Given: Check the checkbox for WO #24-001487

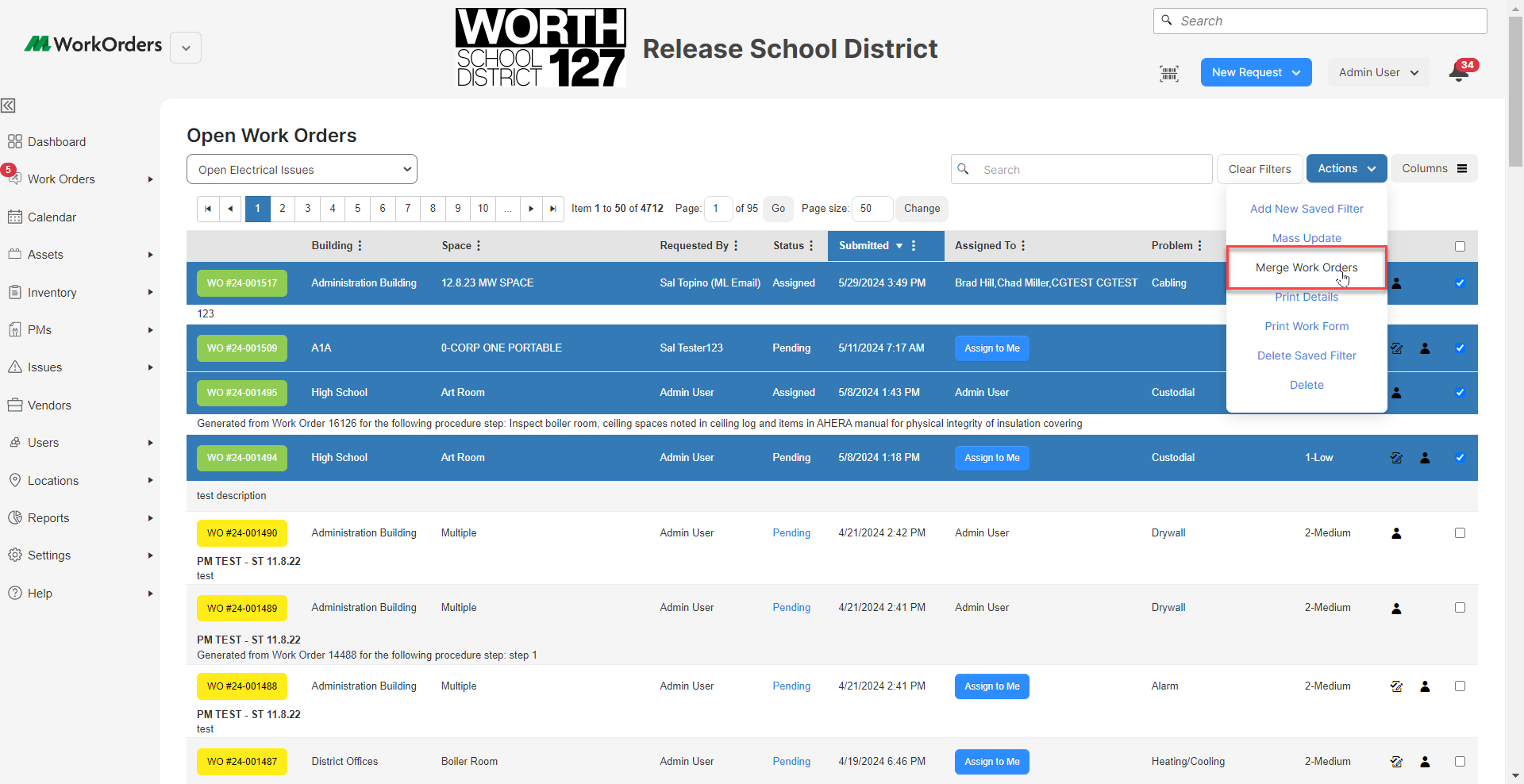Looking at the screenshot, I should coord(1460,762).
